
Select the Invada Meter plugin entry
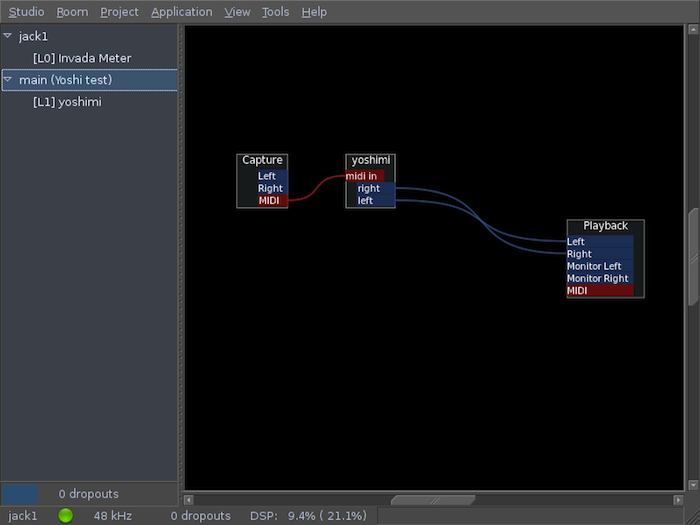coord(81,58)
